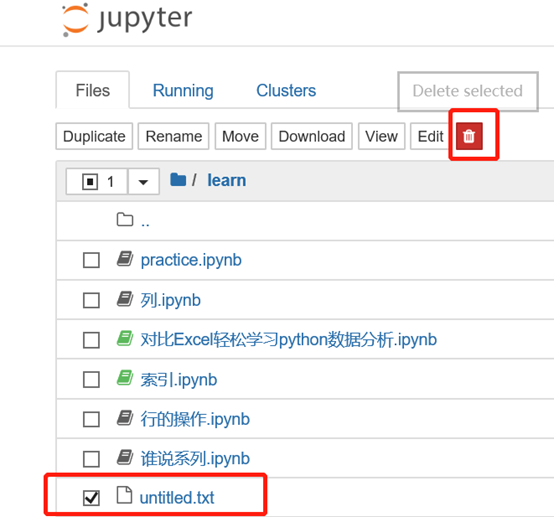Screen dimensions: 554x517
Task: Tick the checkbox for practice.ipynb
Action: tap(91, 260)
